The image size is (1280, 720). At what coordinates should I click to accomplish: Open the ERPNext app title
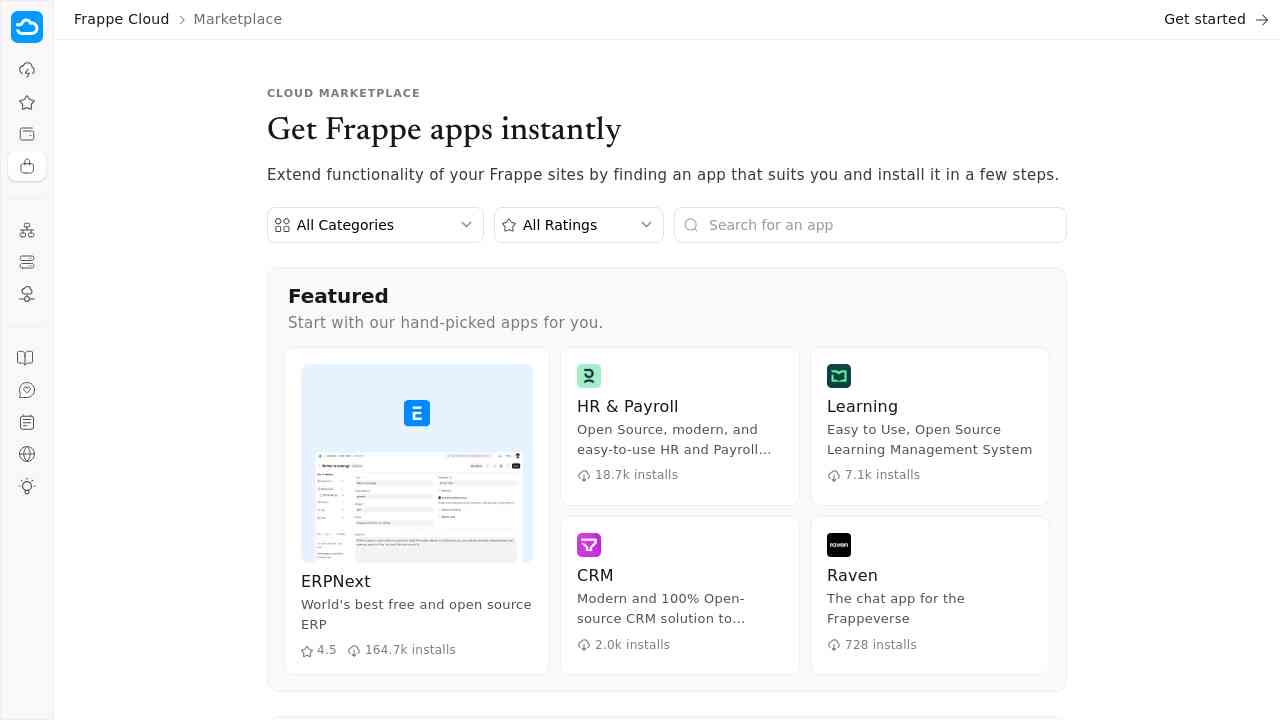(336, 581)
